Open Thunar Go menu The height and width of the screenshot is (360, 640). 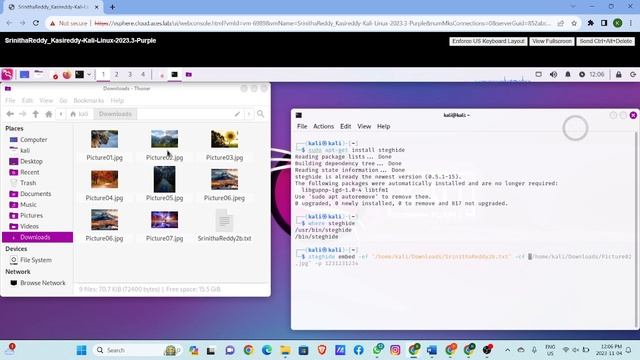(x=63, y=100)
